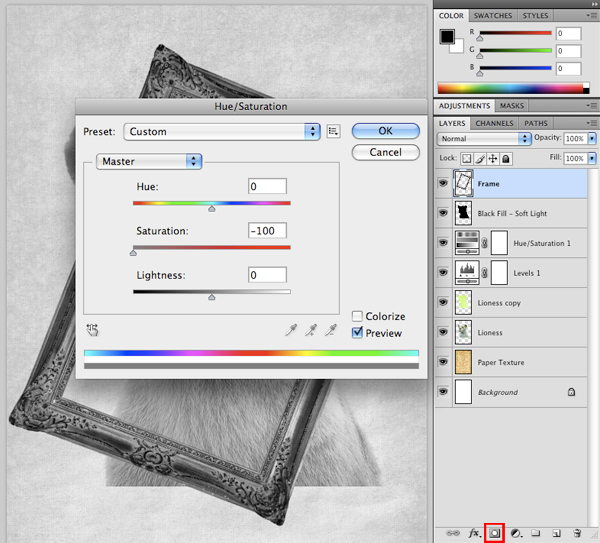Uncheck the Preview checkbox
The image size is (600, 543).
(357, 333)
